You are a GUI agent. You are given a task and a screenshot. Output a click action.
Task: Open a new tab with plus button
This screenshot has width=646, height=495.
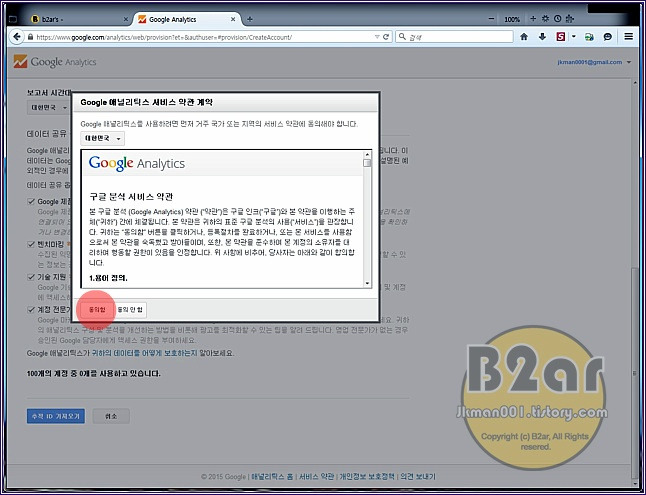[250, 19]
